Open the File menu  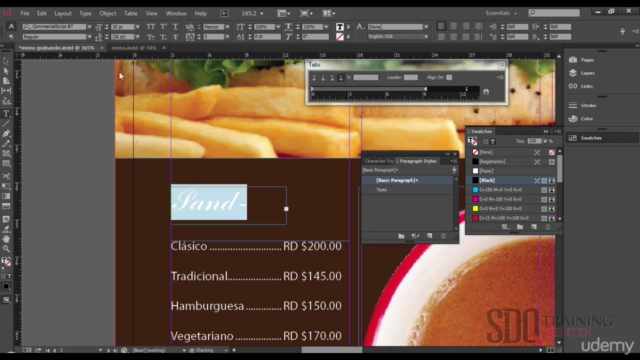tap(25, 13)
